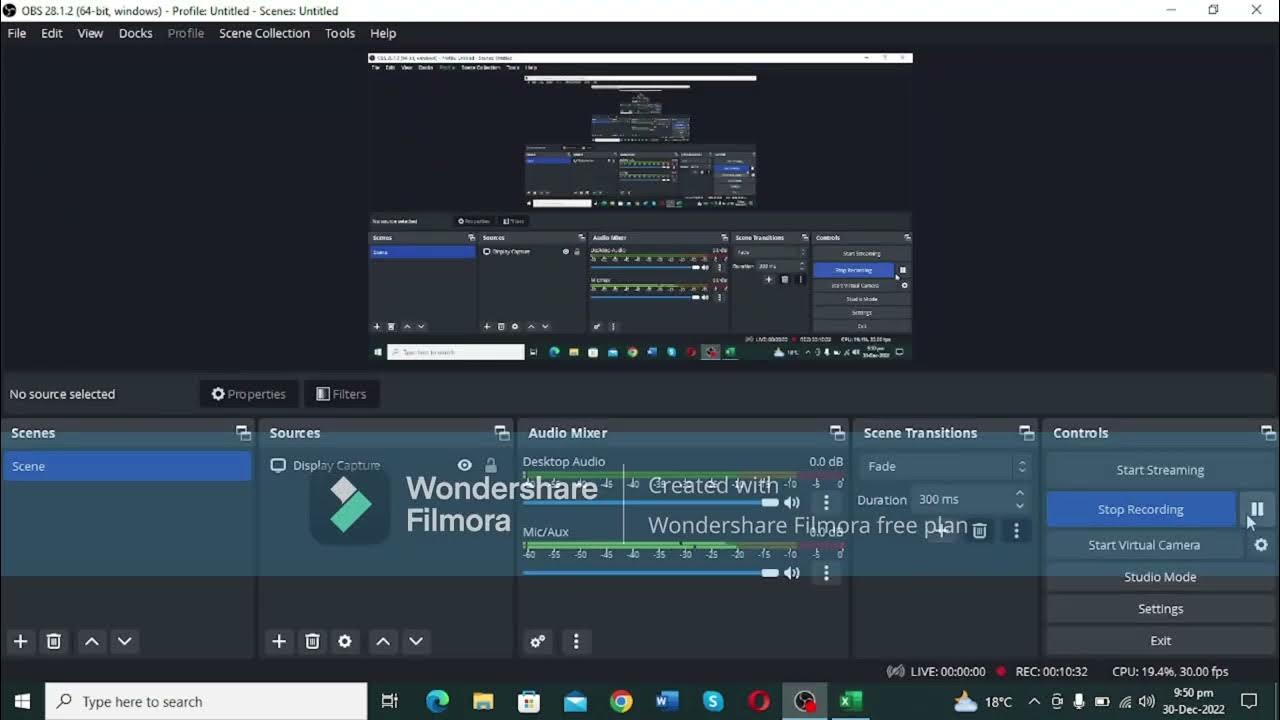
Task: Mute Desktop Audio speaker icon
Action: [x=792, y=502]
